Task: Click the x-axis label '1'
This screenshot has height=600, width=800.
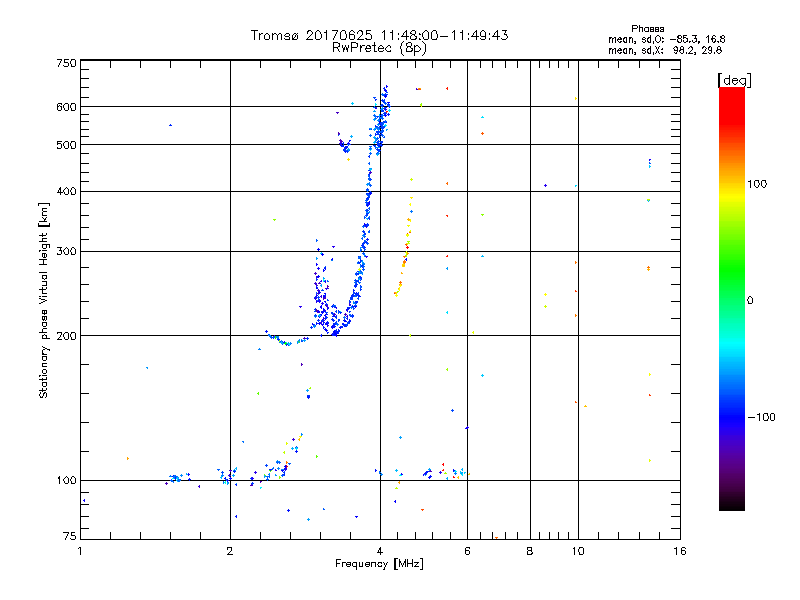Action: [x=80, y=551]
